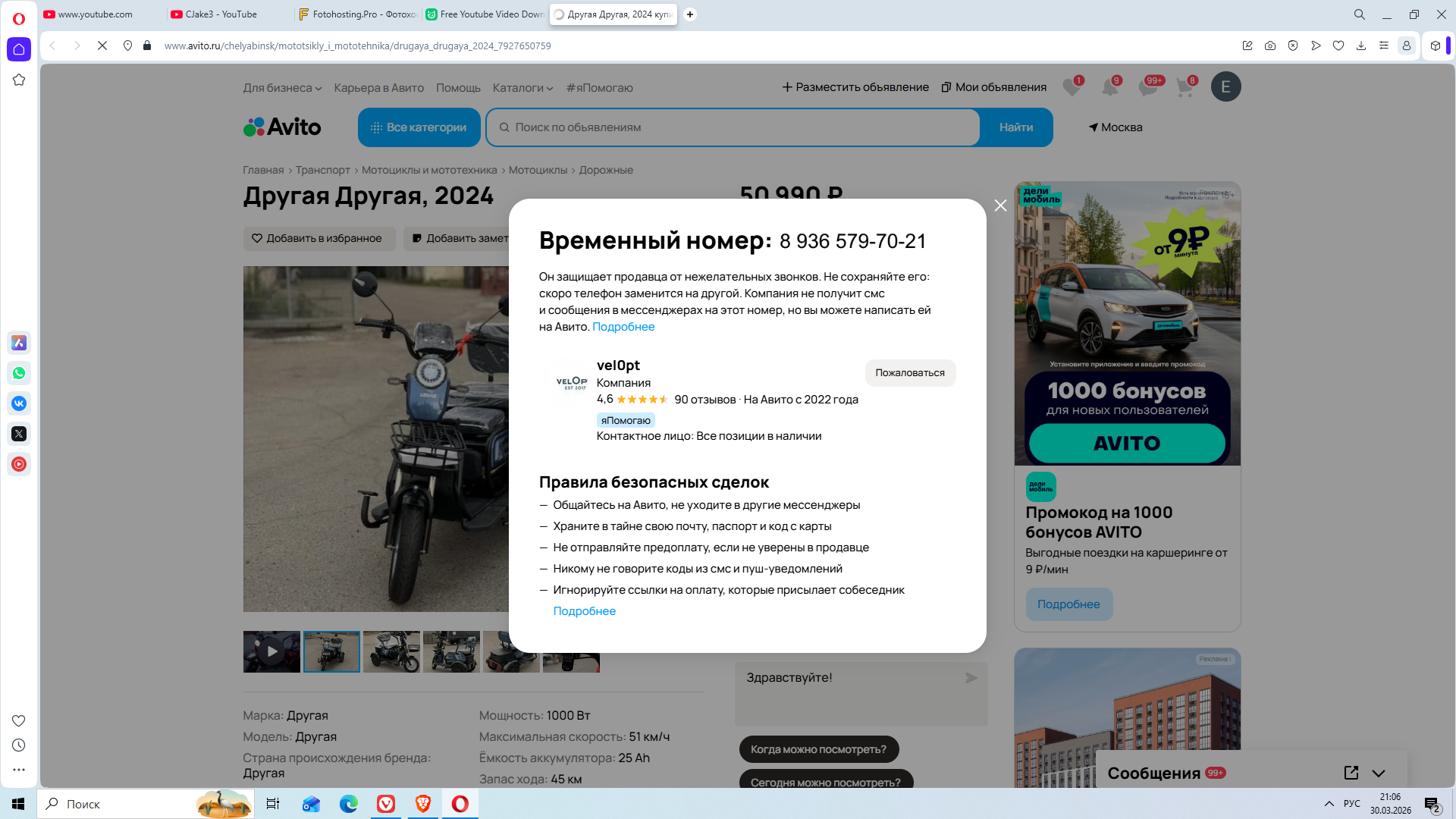Open the Avito shopping cart icon
Screen dimensions: 1456x819
click(1185, 87)
